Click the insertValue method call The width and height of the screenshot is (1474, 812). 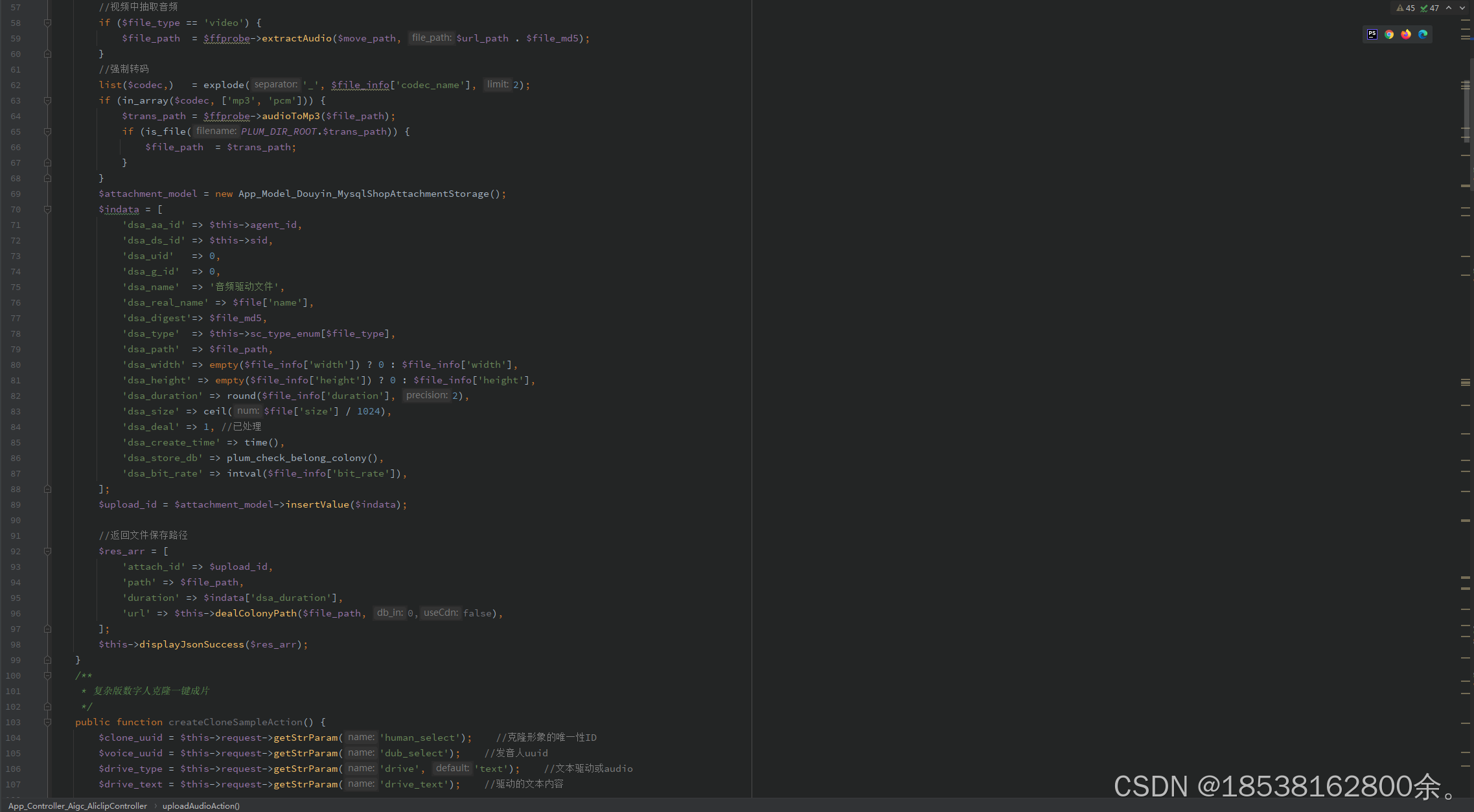pyautogui.click(x=317, y=504)
